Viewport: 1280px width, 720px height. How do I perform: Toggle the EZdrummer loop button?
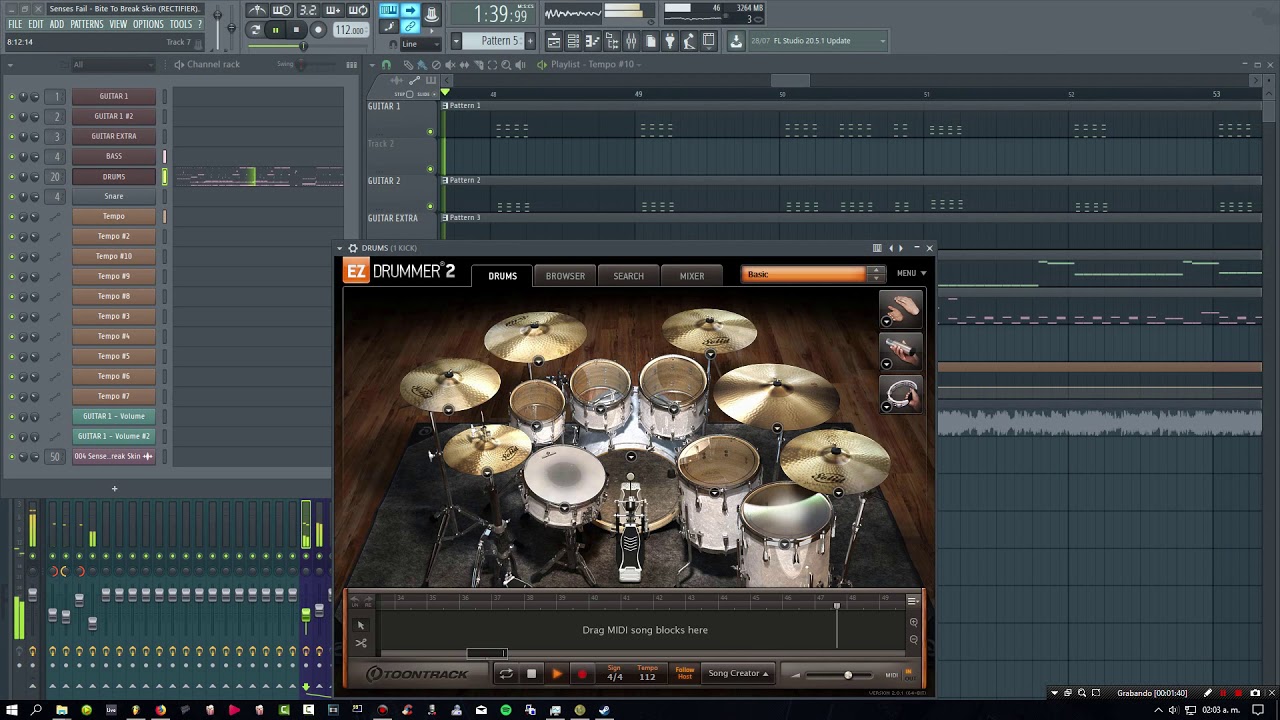[506, 674]
